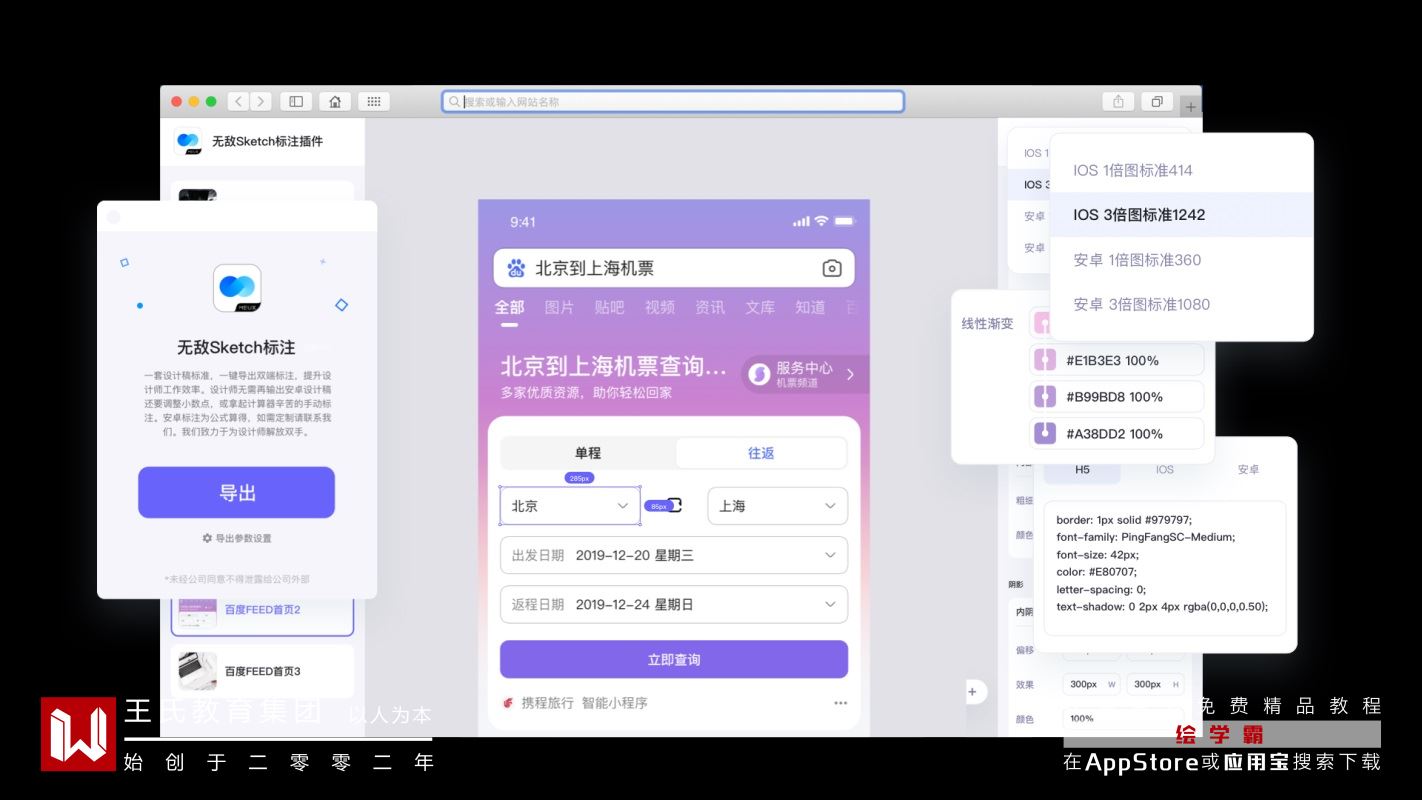Click the 100% color opacity field
Image resolution: width=1422 pixels, height=800 pixels.
pos(1123,718)
